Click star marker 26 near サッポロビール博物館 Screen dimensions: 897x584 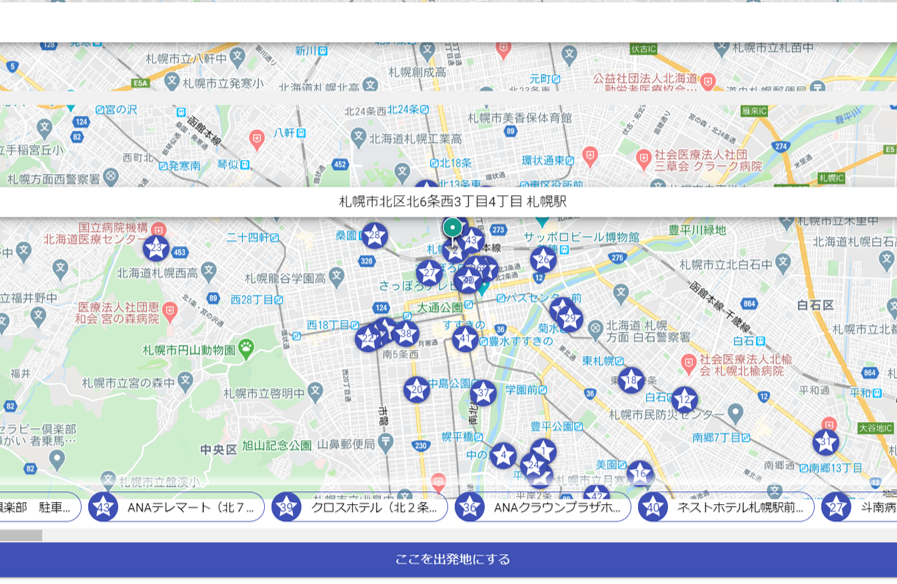coord(543,259)
